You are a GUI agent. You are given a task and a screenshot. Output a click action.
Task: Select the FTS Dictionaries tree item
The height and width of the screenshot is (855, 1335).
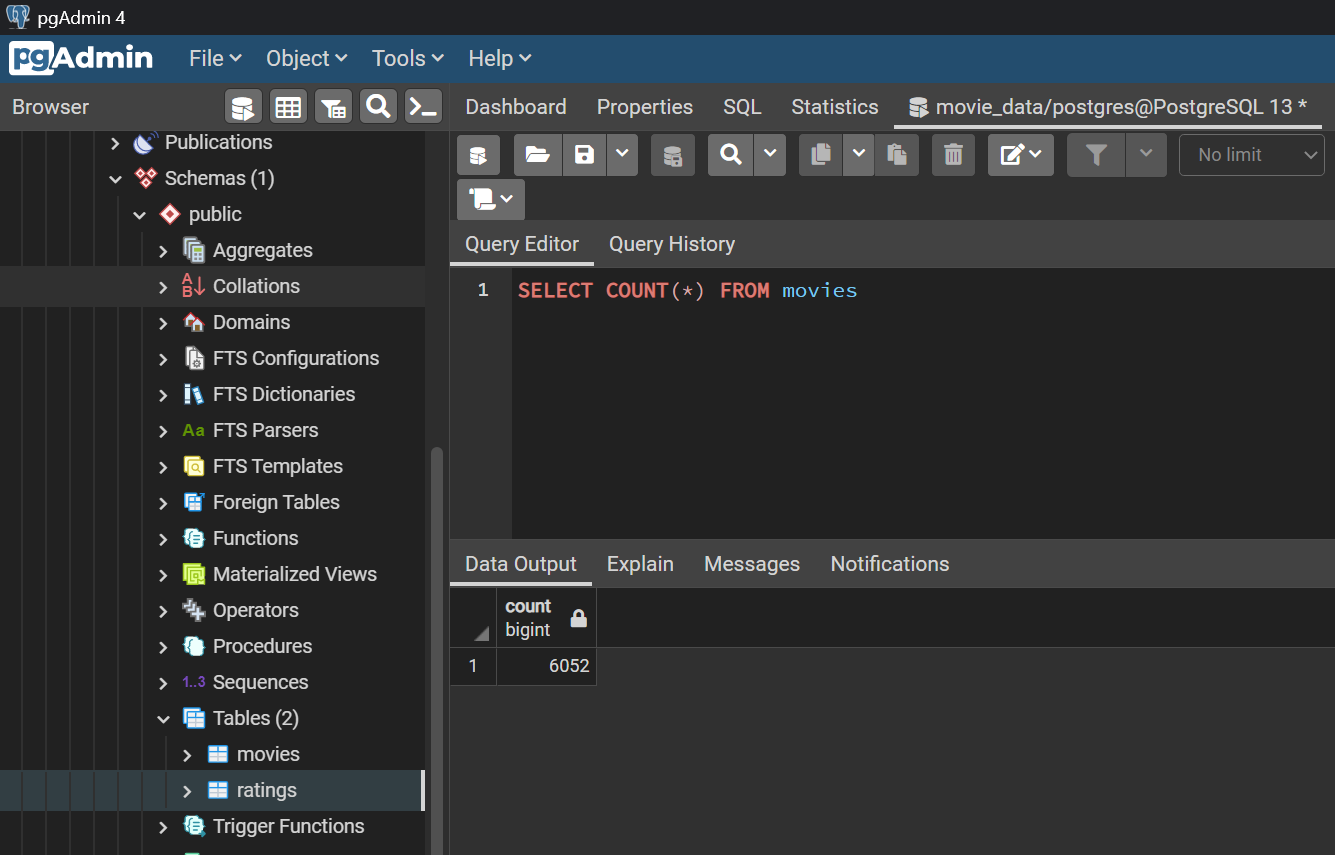[284, 394]
